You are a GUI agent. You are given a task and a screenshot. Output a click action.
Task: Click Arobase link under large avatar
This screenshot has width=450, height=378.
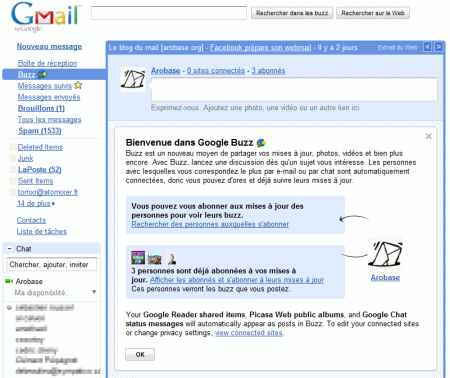pyautogui.click(x=385, y=278)
